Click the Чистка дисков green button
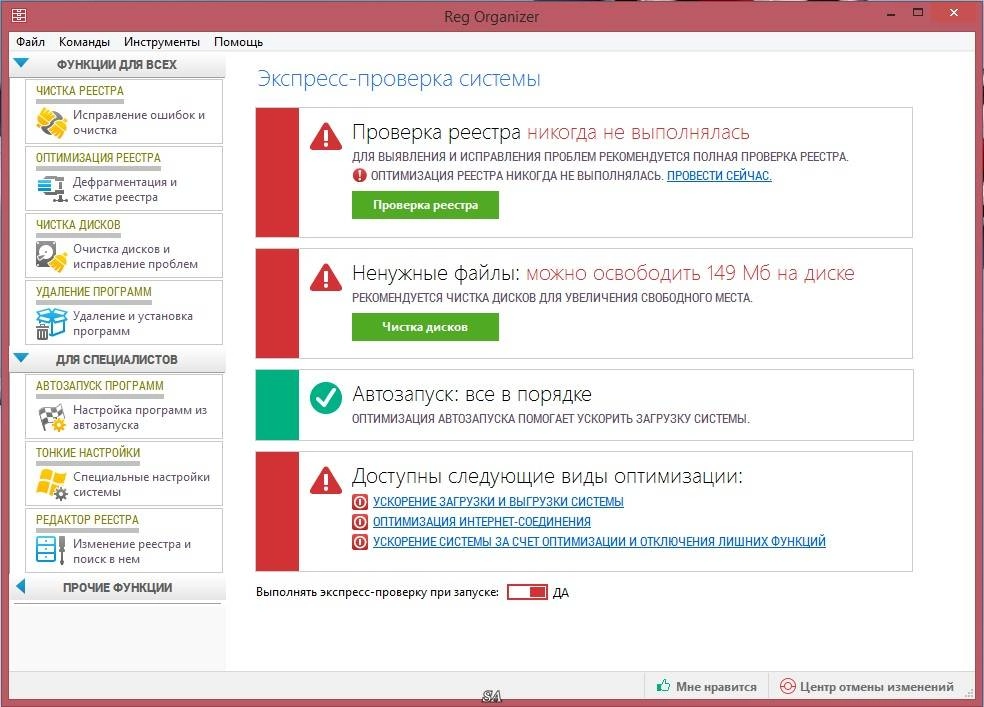 pyautogui.click(x=425, y=327)
